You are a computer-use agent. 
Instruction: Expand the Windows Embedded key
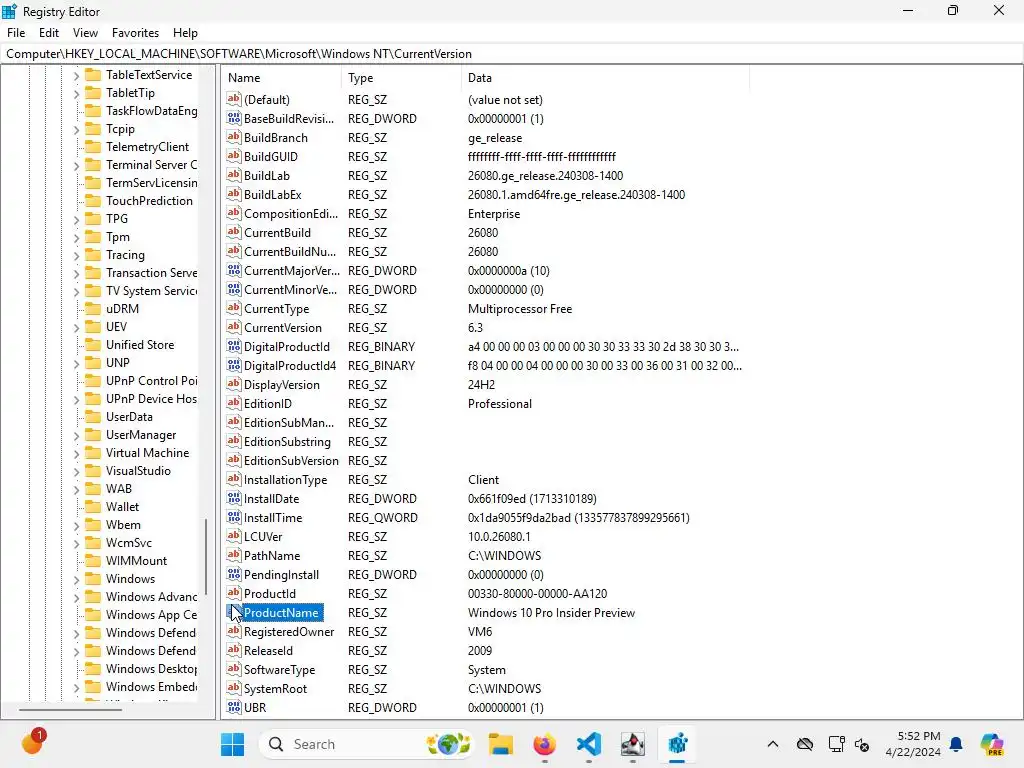point(76,688)
